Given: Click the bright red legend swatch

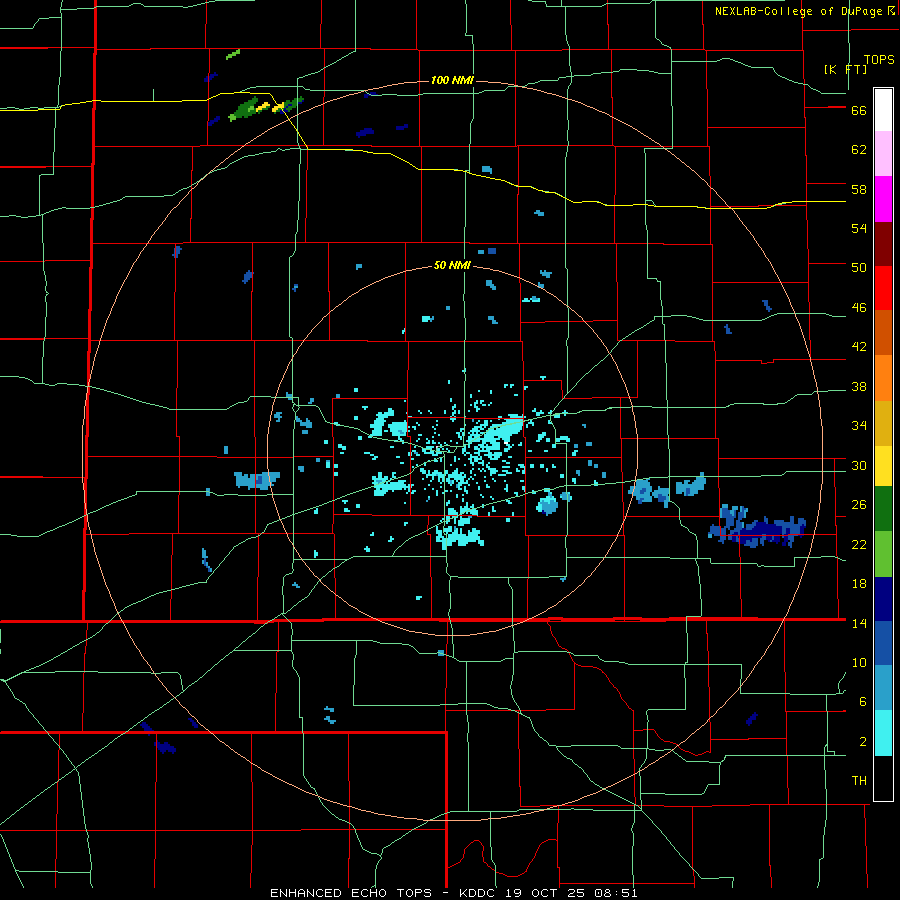Looking at the screenshot, I should click(883, 288).
